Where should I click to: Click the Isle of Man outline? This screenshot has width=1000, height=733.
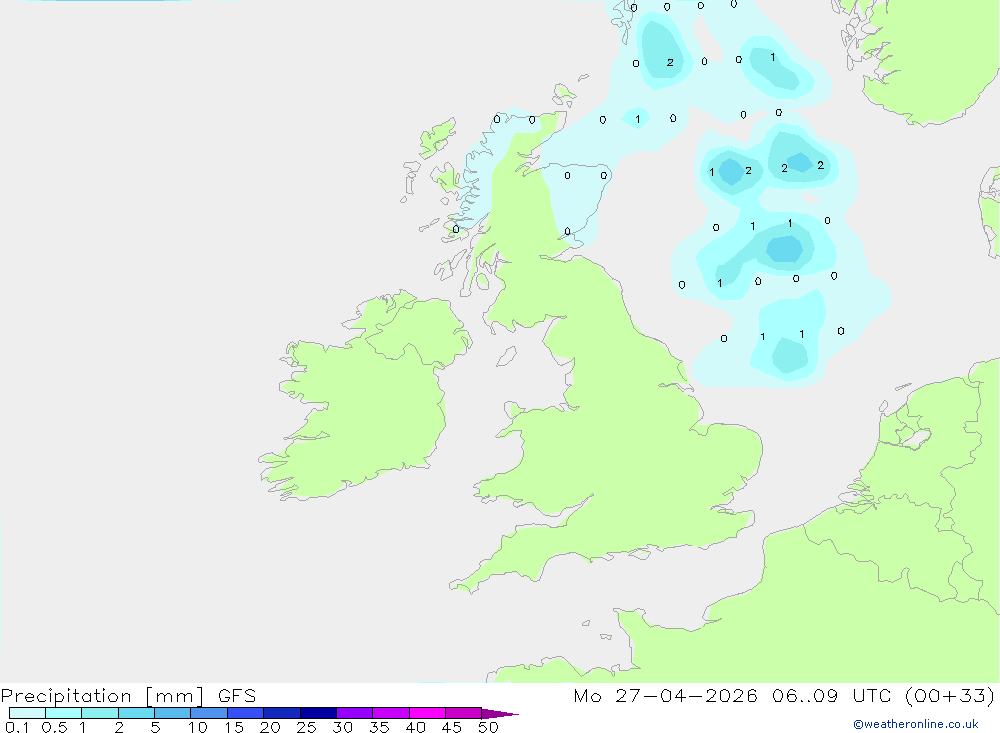tap(506, 357)
